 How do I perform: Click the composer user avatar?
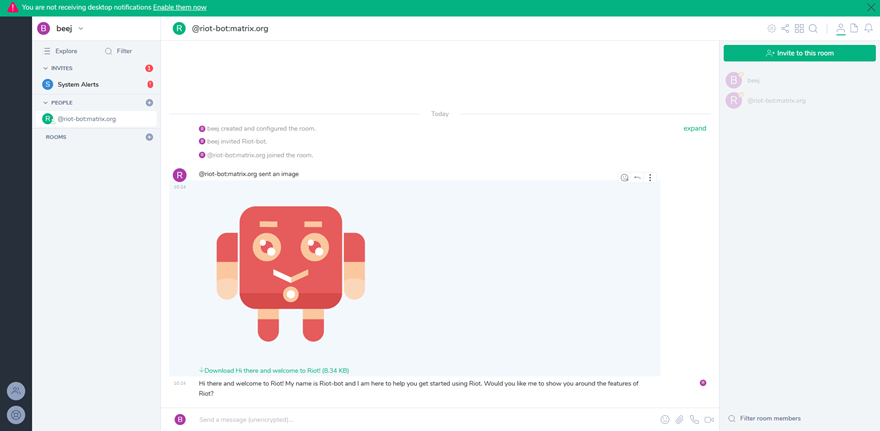180,419
